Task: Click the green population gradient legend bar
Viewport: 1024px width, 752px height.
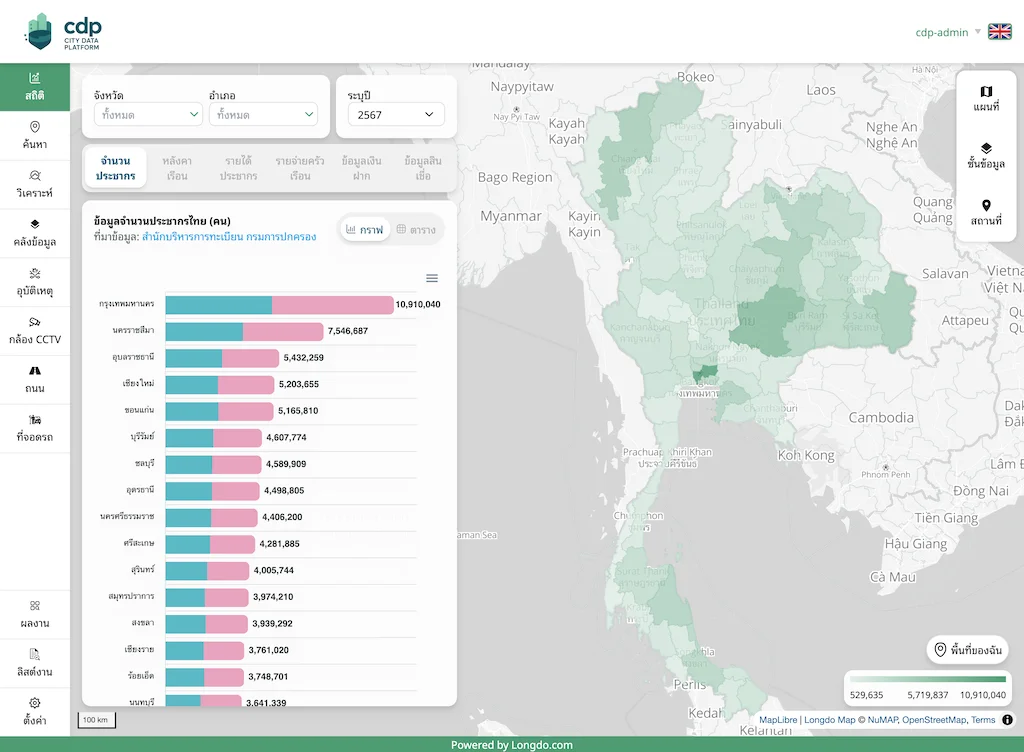Action: click(x=927, y=680)
